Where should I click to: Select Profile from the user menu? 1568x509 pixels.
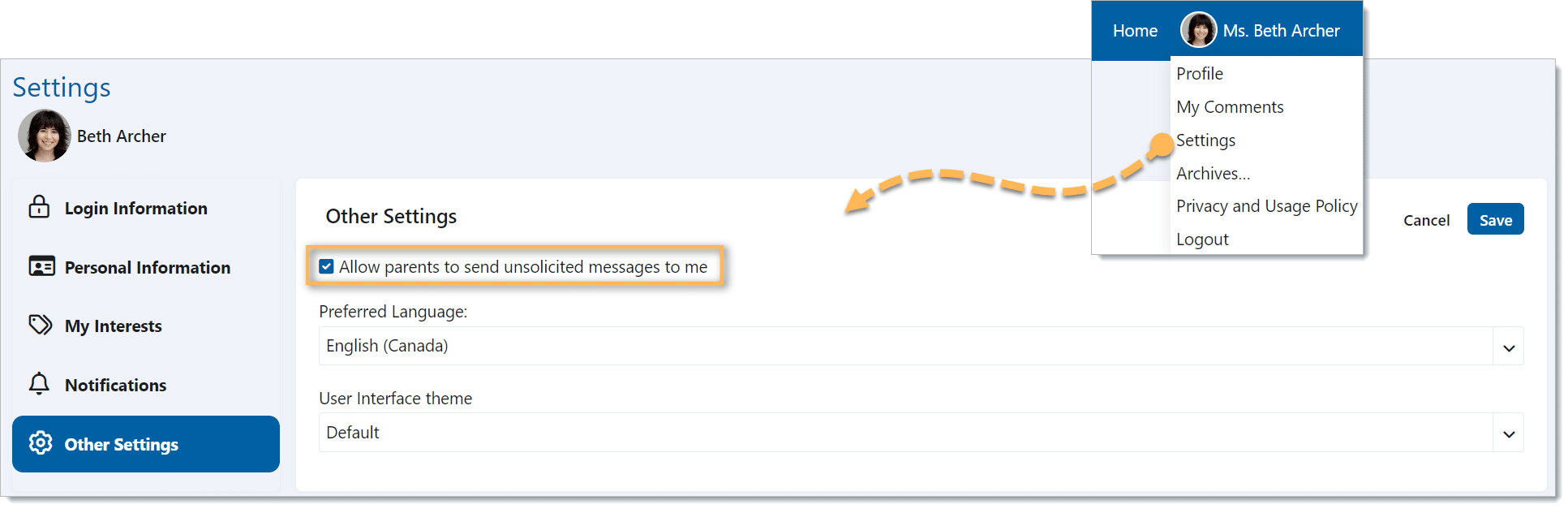pyautogui.click(x=1200, y=74)
